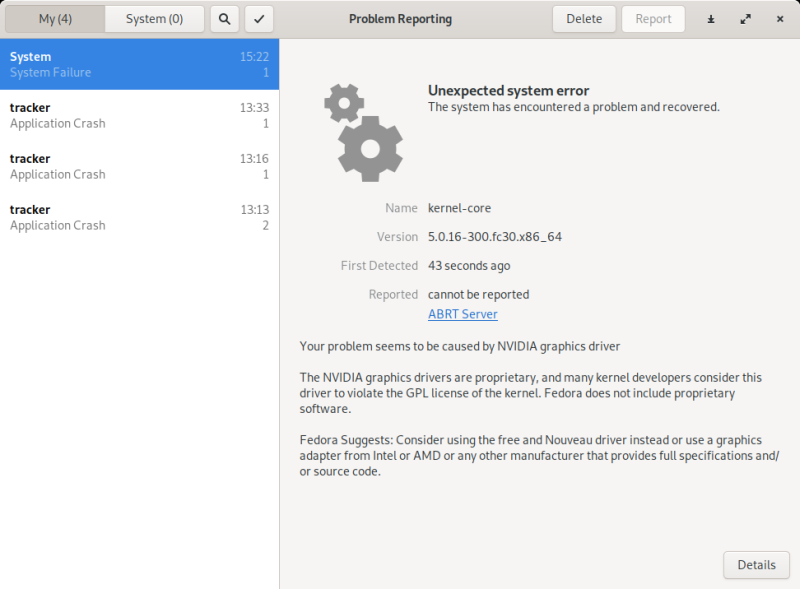The image size is (800, 589).
Task: Click the version value 5.0.16-300.fc30.x86_64
Action: (x=496, y=237)
